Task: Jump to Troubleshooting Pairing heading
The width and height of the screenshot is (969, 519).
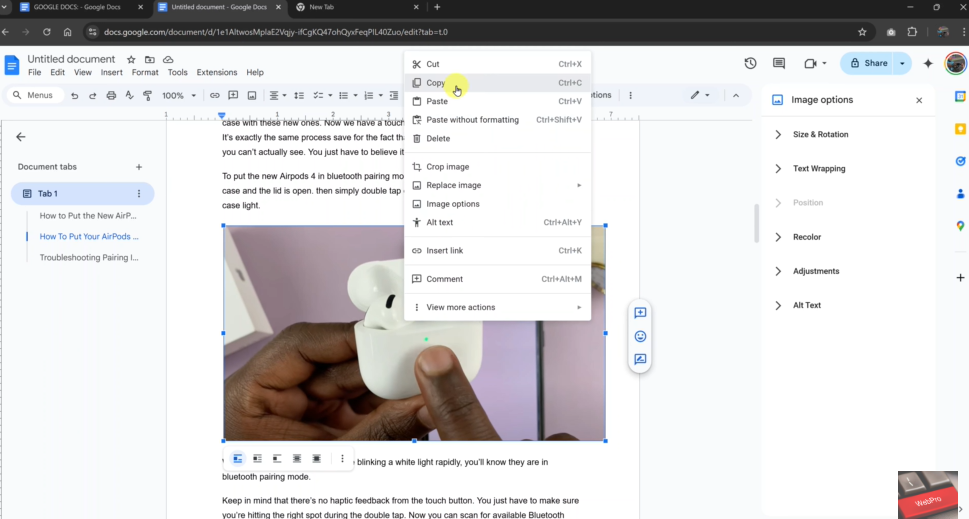Action: pyautogui.click(x=89, y=258)
